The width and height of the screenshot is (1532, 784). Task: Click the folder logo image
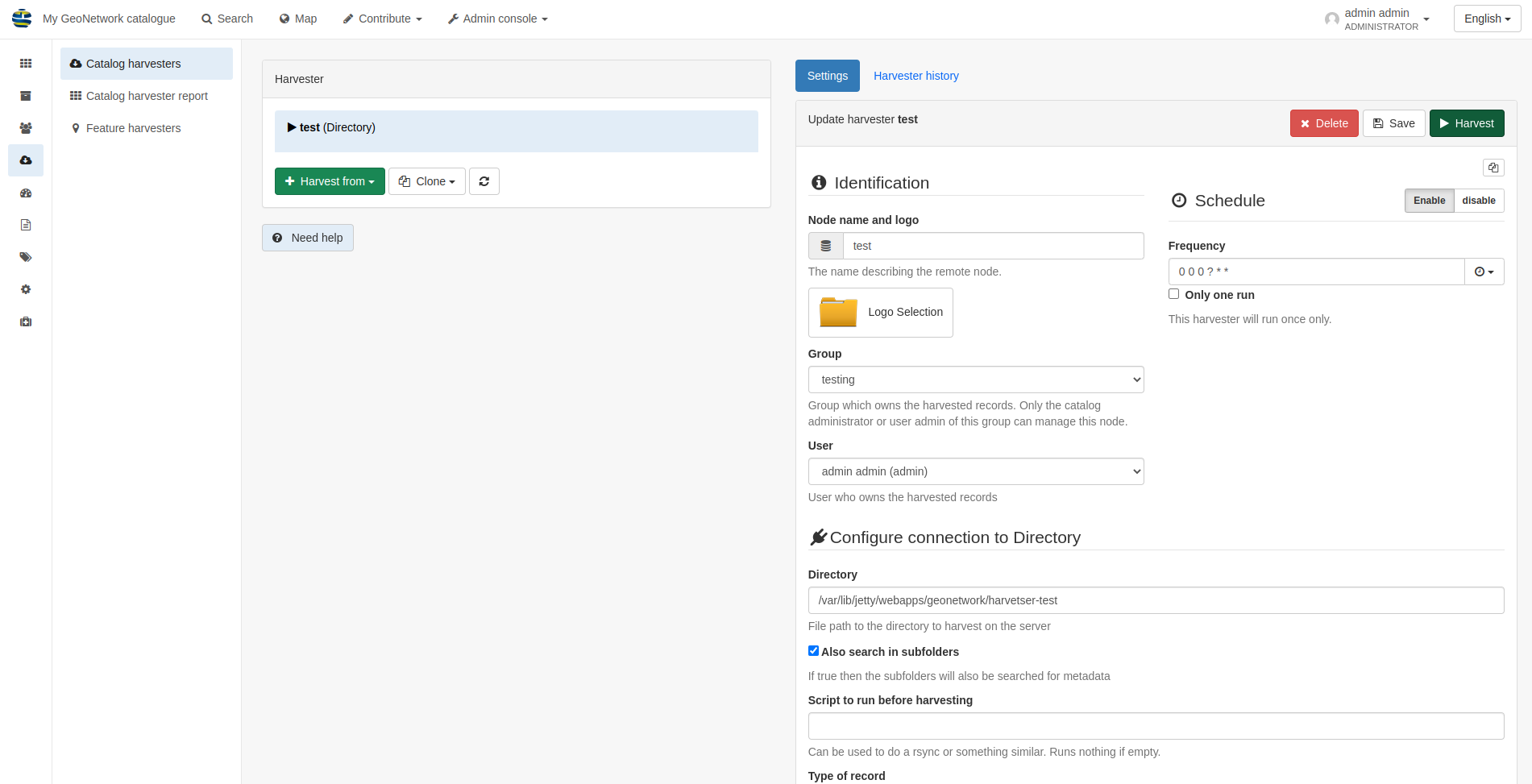[x=838, y=312]
